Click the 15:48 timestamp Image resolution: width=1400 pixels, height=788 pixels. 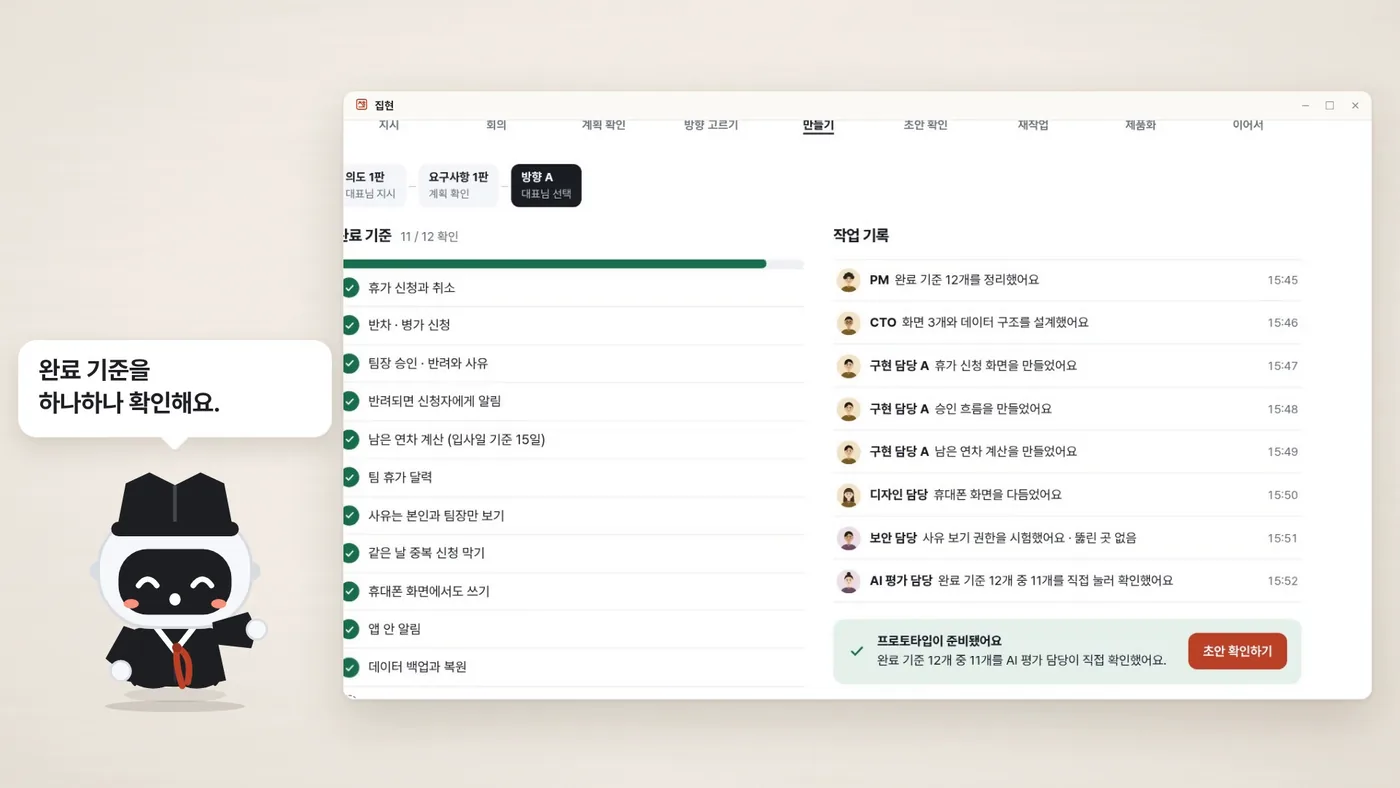1282,409
